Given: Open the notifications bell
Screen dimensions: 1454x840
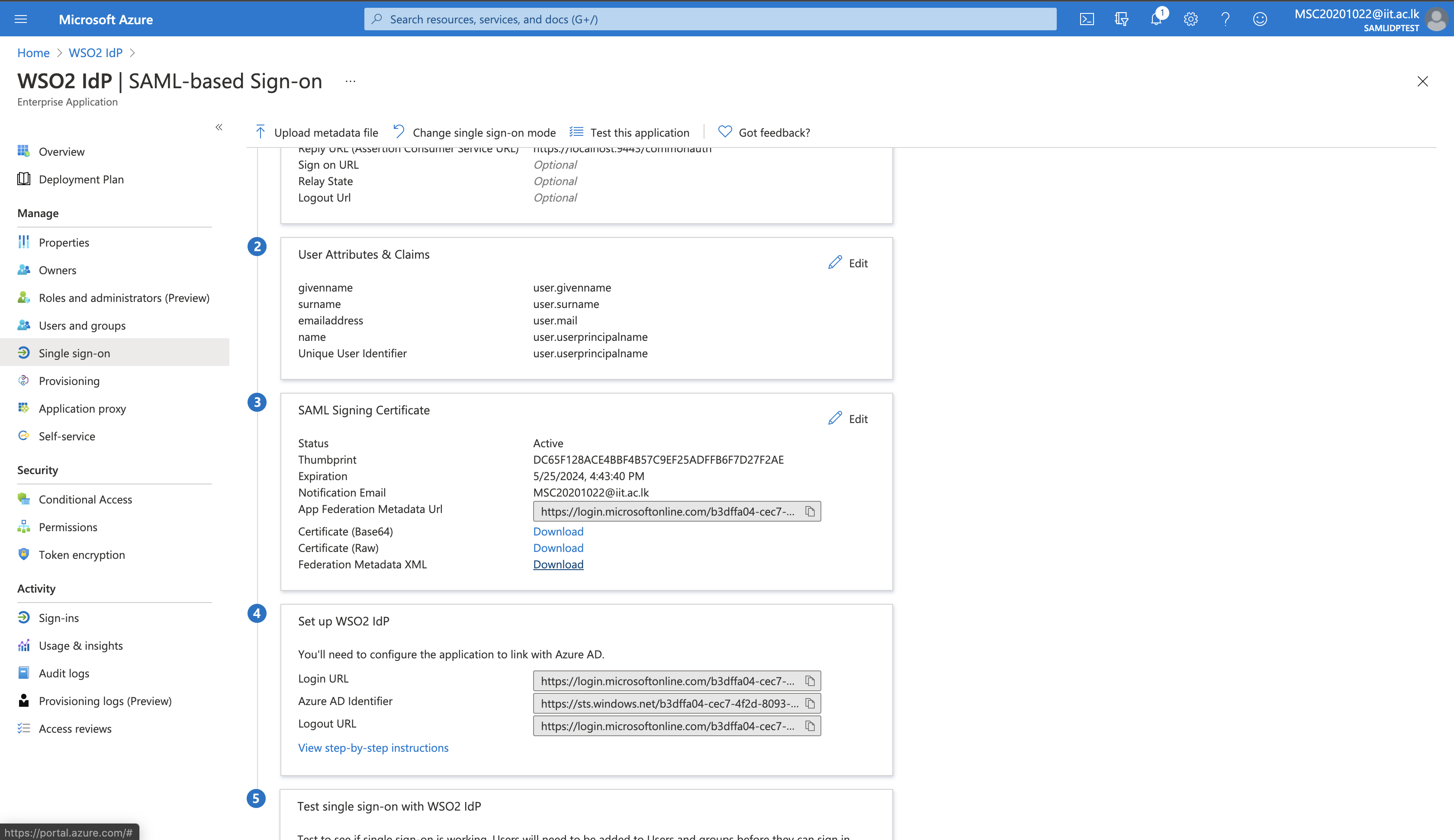Looking at the screenshot, I should click(x=1156, y=19).
